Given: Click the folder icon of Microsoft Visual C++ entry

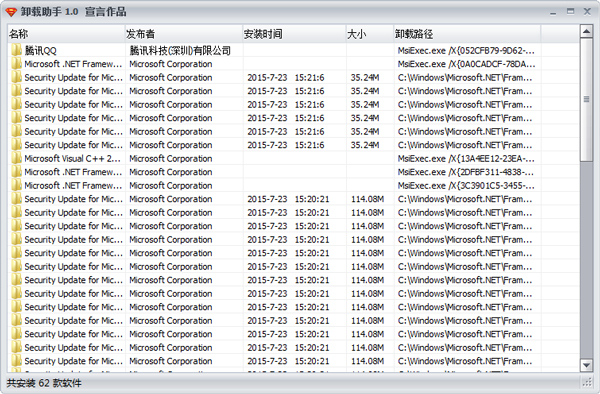Looking at the screenshot, I should pos(16,158).
